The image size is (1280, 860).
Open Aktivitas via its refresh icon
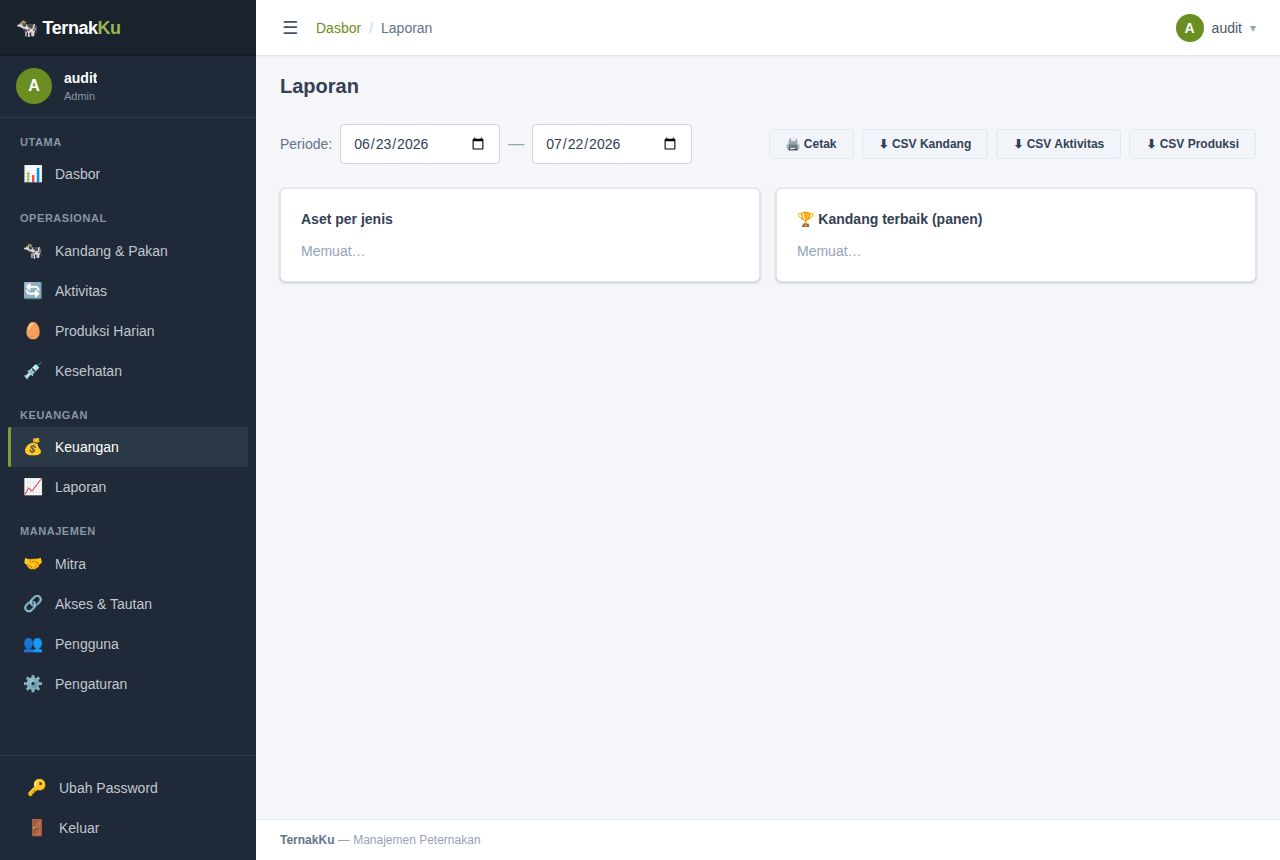coord(33,291)
